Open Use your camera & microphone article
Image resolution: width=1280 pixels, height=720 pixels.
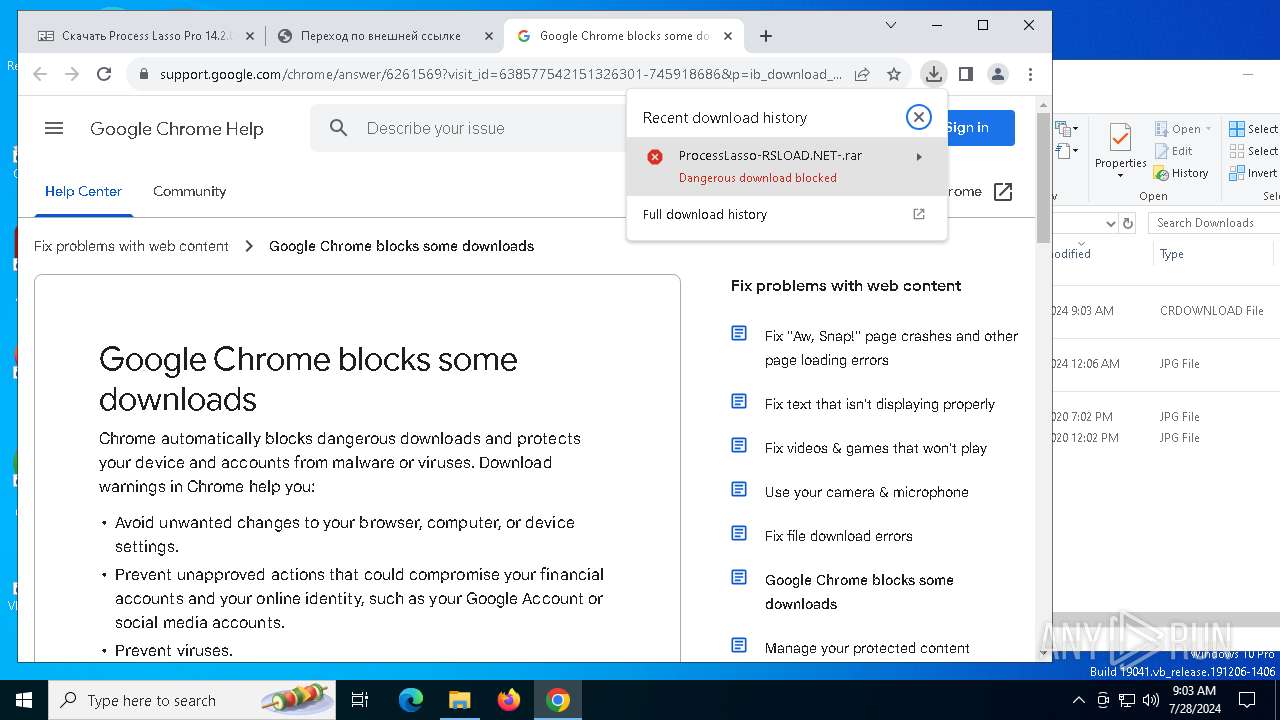pos(867,492)
